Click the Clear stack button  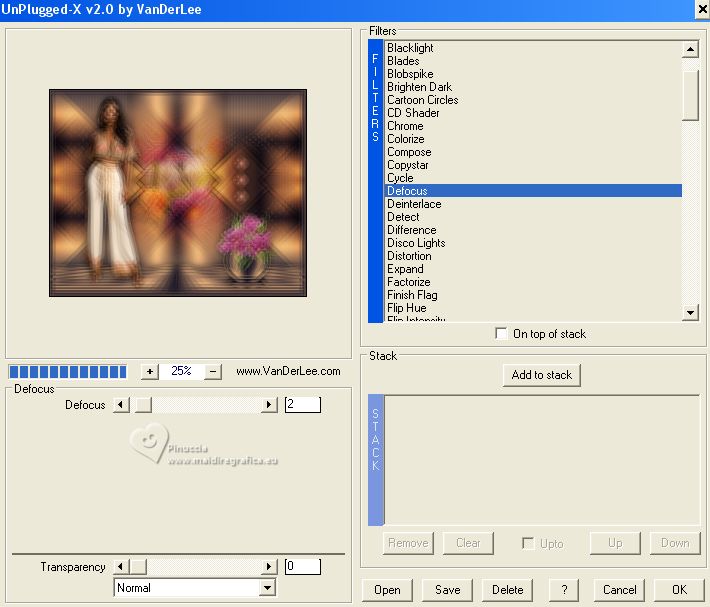tap(468, 543)
